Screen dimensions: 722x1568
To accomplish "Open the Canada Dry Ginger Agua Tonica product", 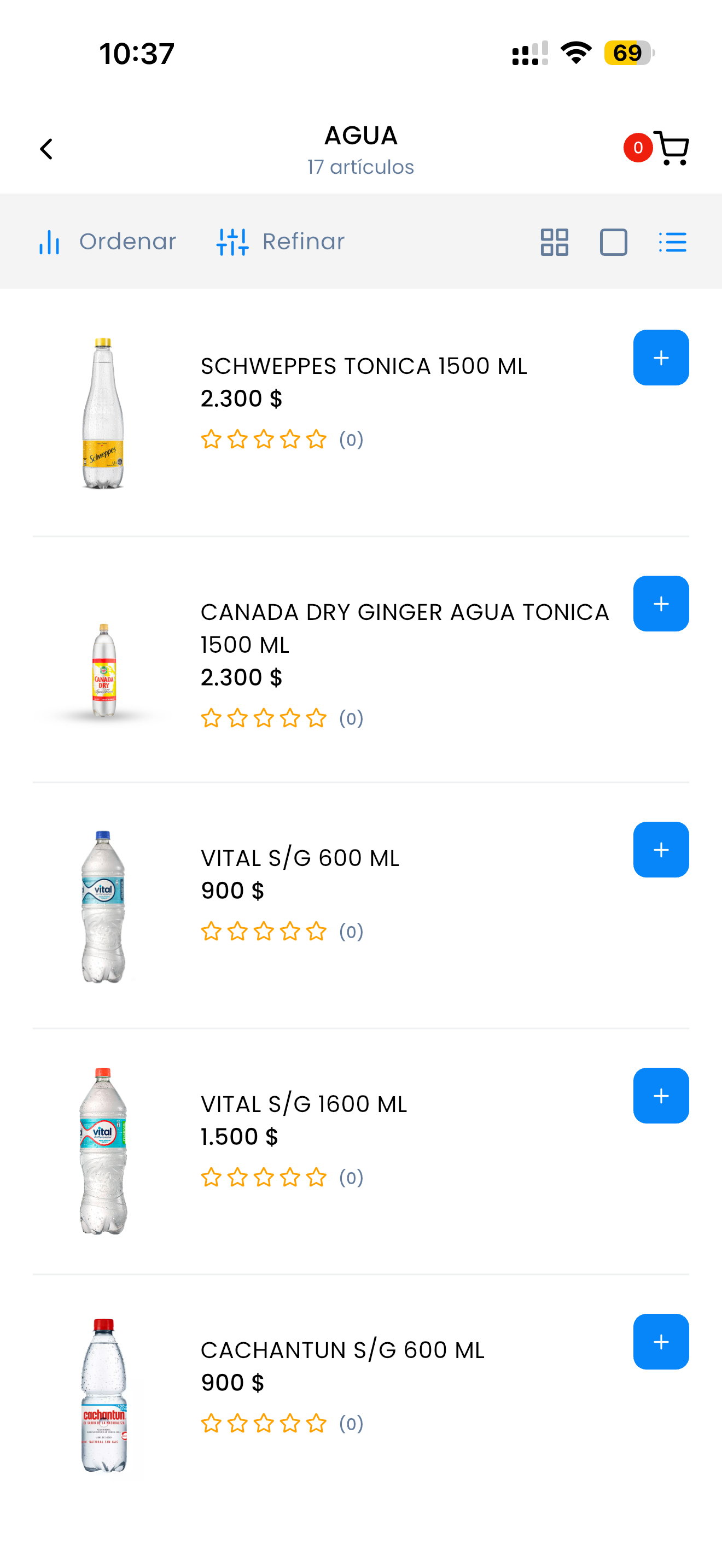I will tap(405, 628).
